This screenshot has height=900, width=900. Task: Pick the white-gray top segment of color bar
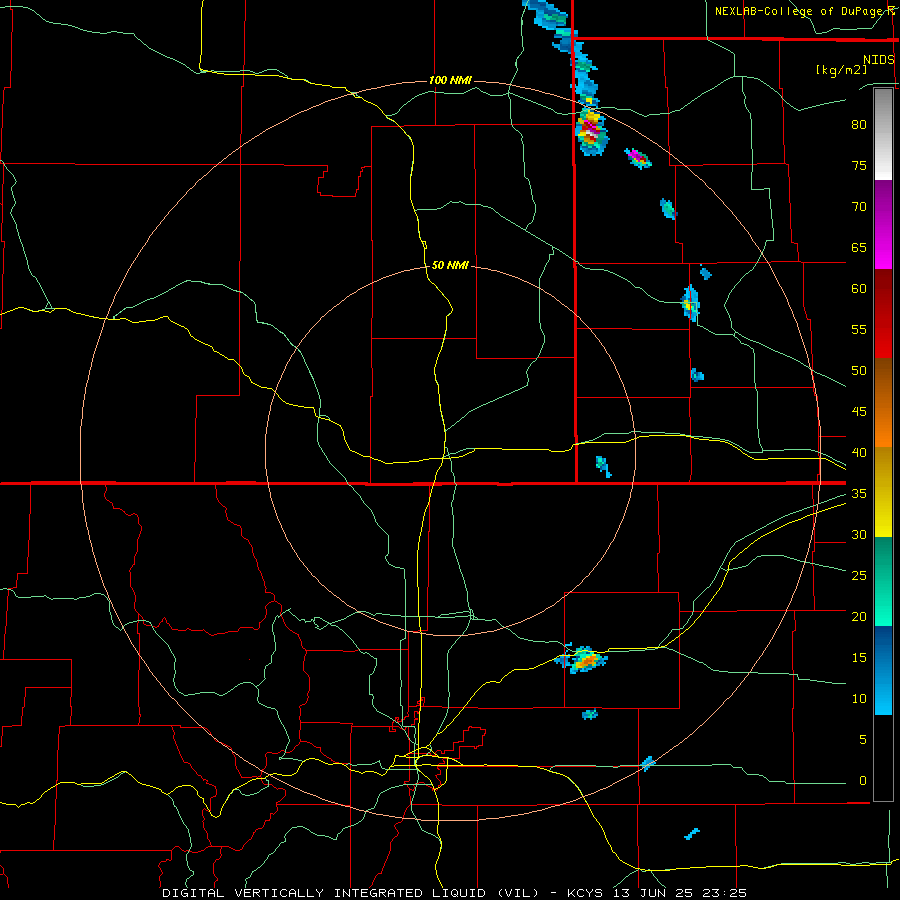[x=883, y=134]
